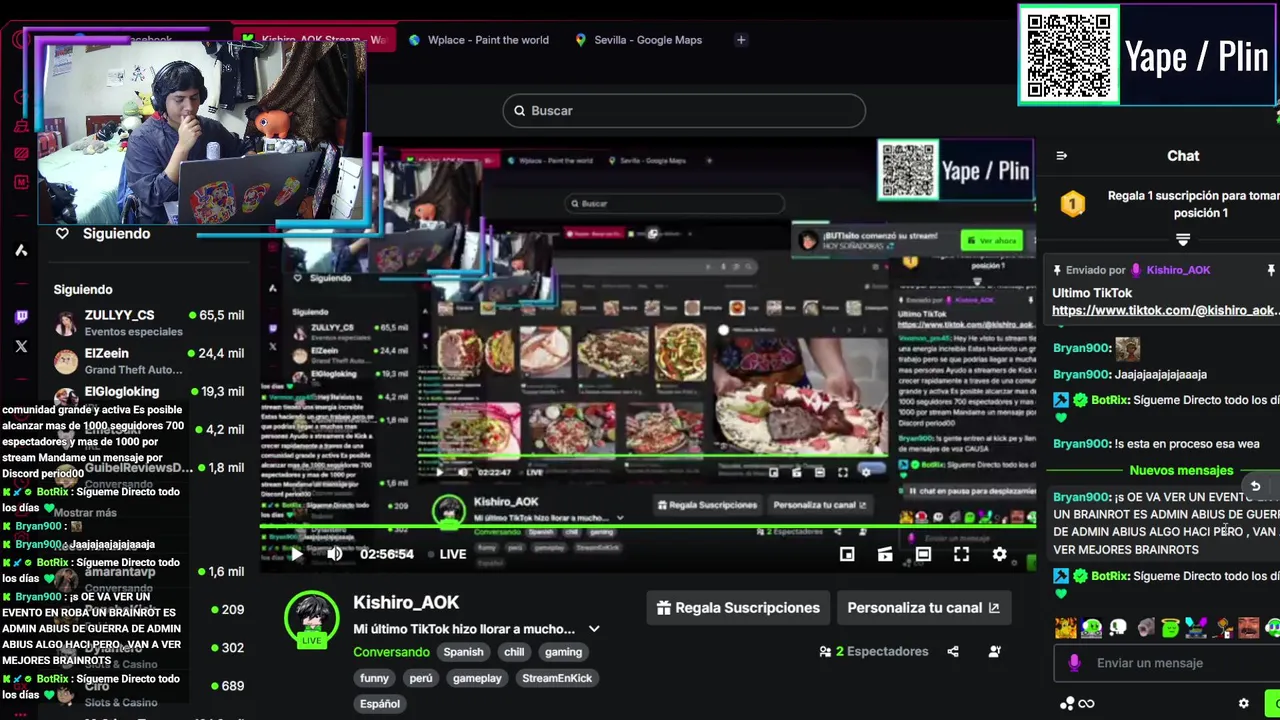The width and height of the screenshot is (1280, 720).
Task: Open ZULLYY_CS channel in Siguiendo list
Action: coord(150,322)
